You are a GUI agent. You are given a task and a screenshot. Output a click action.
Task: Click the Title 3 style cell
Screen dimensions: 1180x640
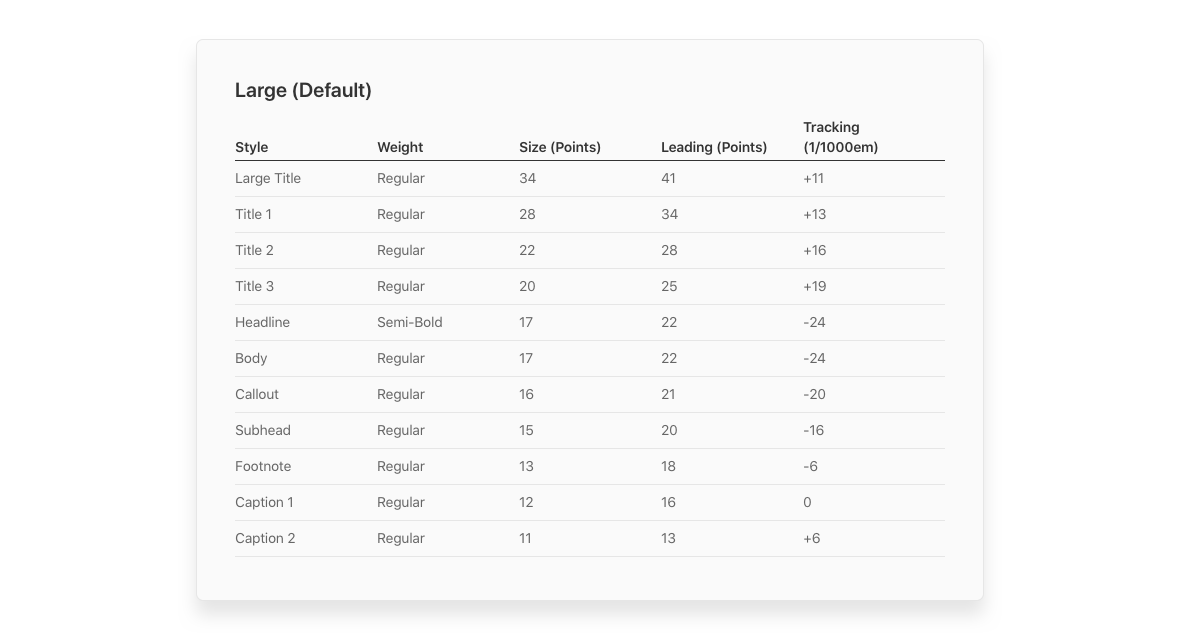click(x=254, y=287)
